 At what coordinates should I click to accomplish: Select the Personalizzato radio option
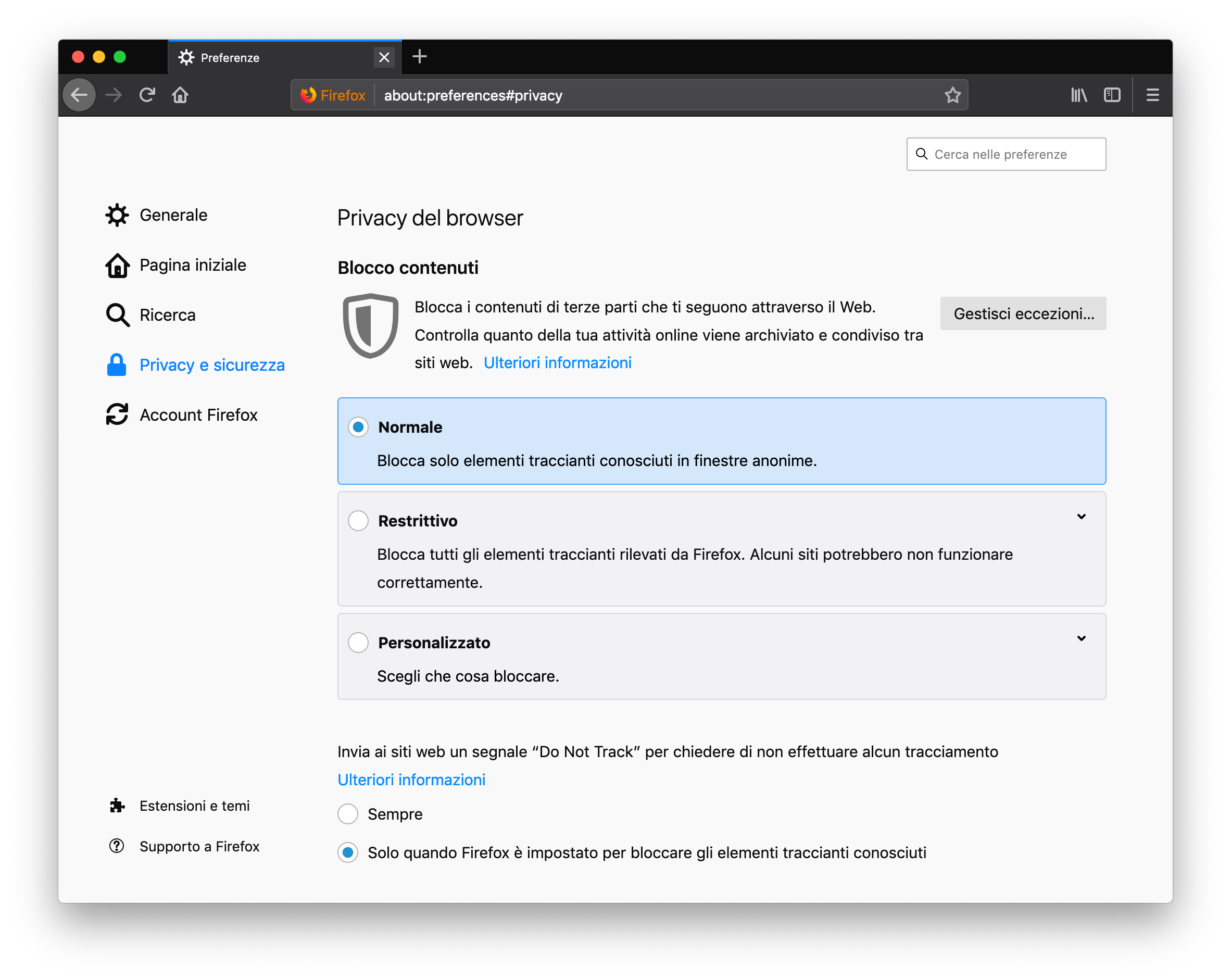tap(358, 642)
